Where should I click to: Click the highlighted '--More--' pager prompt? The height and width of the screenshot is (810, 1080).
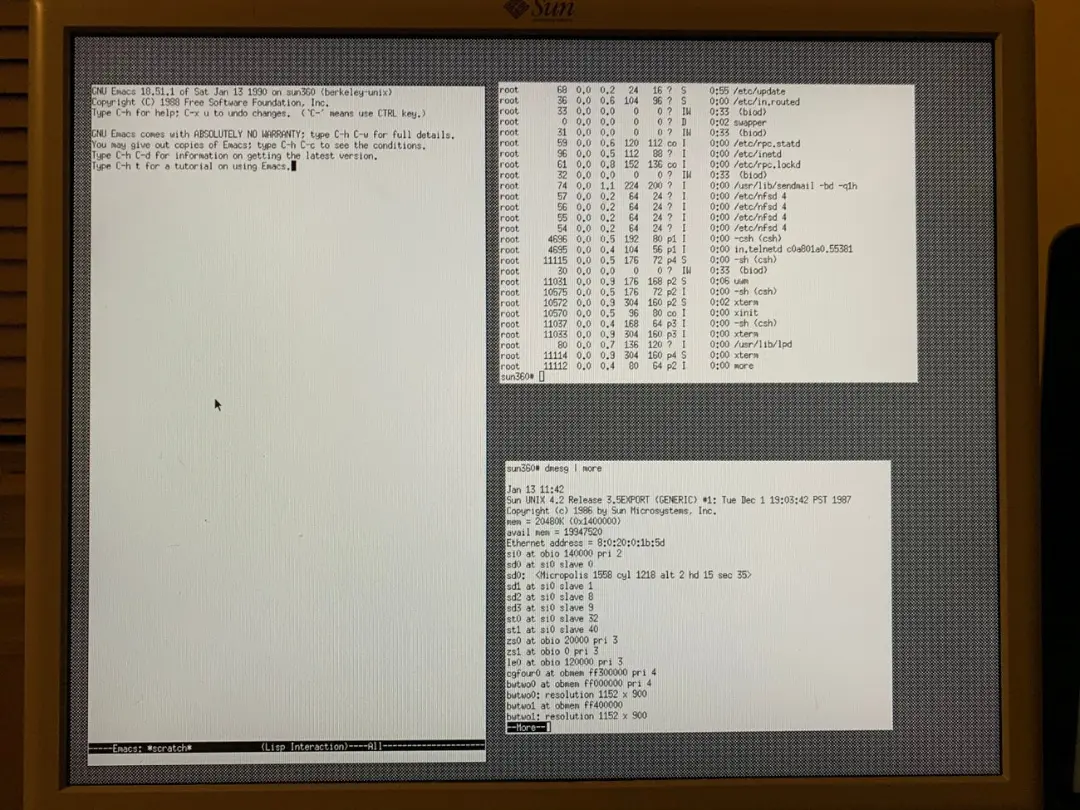[x=527, y=727]
